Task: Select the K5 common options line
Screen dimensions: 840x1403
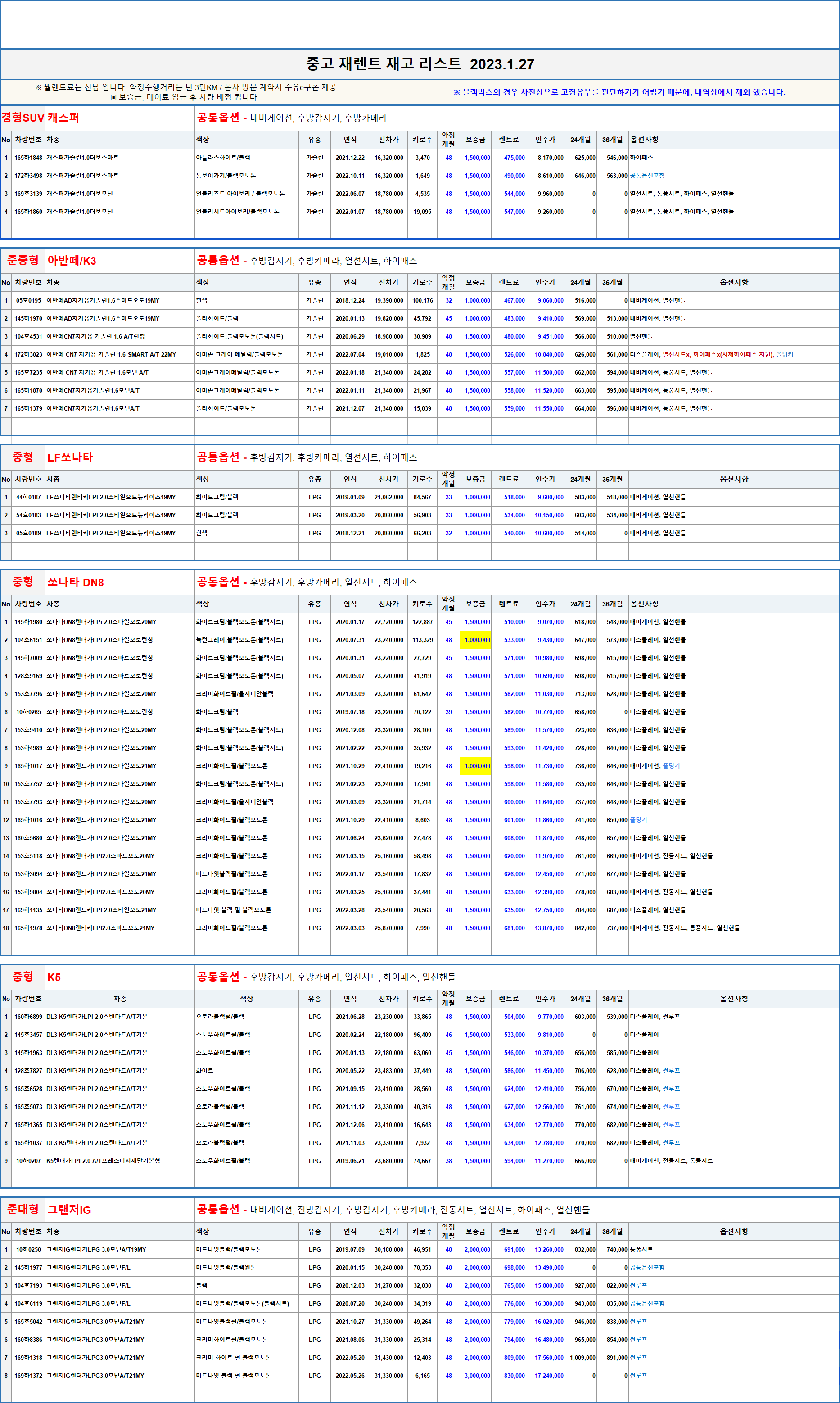Action: coord(326,977)
